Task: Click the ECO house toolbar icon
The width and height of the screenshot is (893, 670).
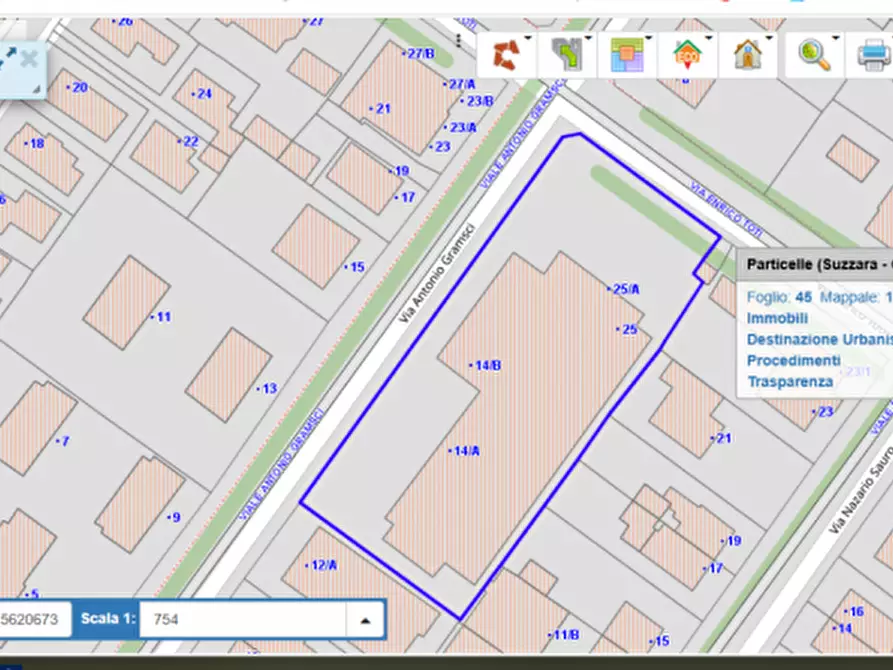Action: point(687,55)
